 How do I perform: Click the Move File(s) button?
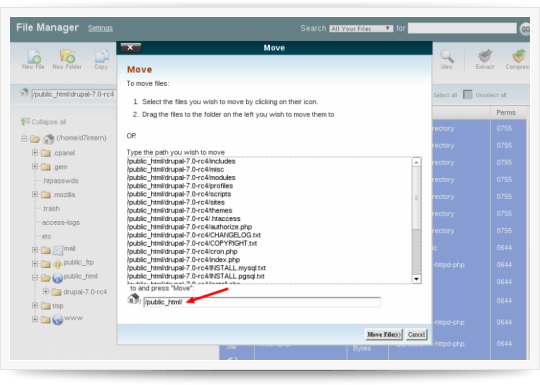click(x=384, y=334)
